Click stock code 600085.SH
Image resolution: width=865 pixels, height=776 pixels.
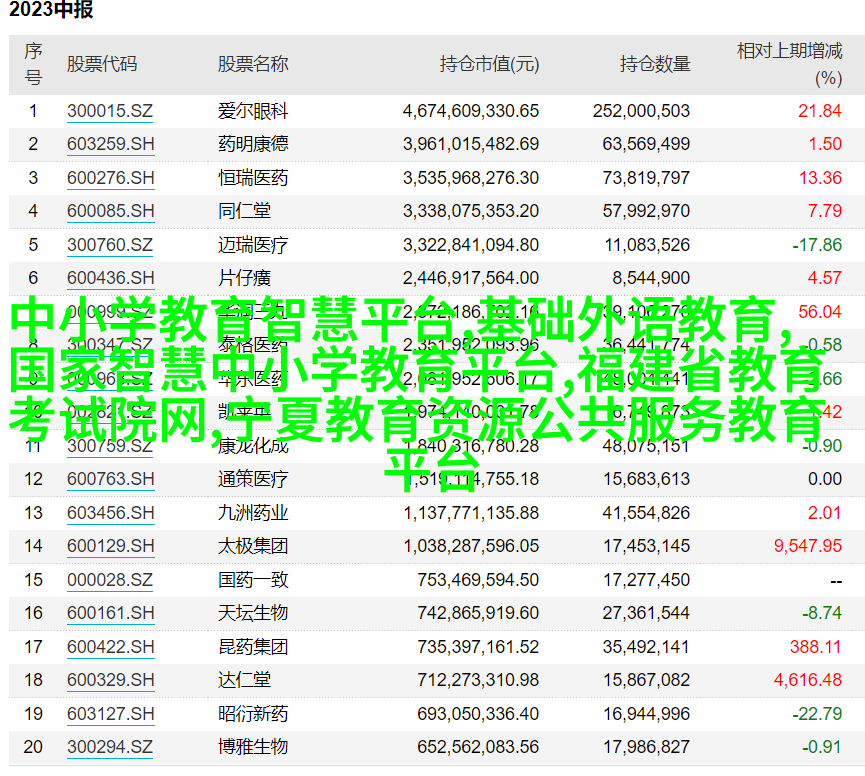(110, 211)
